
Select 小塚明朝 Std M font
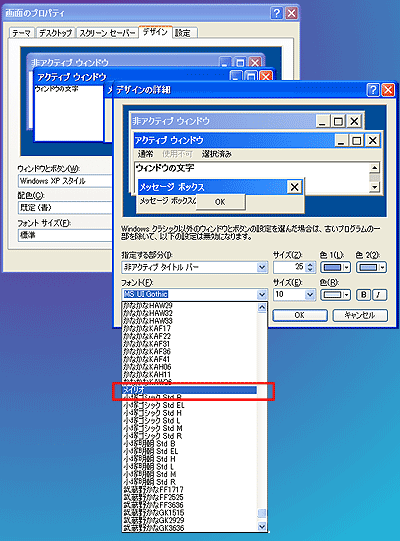pyautogui.click(x=189, y=474)
